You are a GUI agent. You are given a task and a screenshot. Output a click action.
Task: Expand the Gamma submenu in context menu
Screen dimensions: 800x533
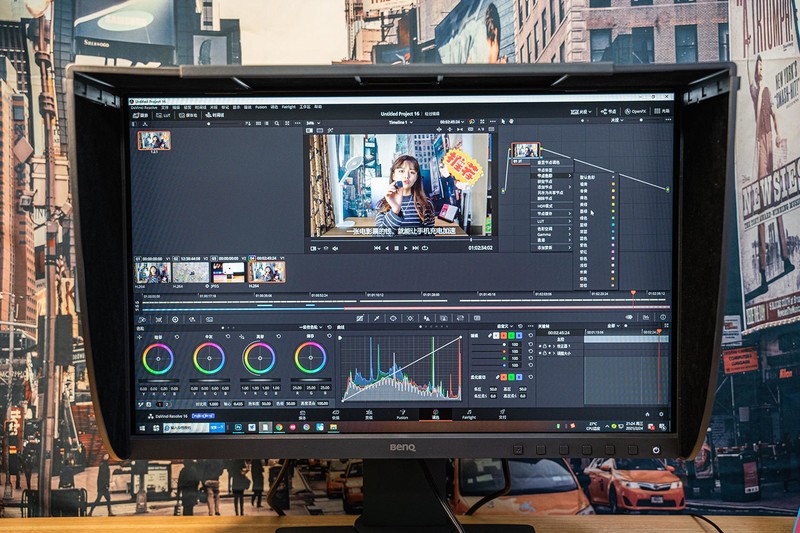tap(553, 235)
